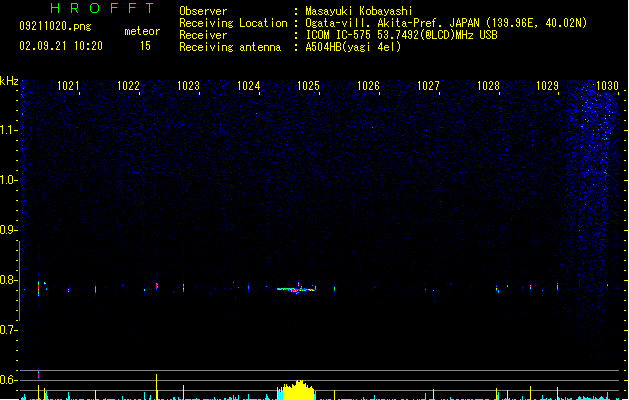Viewport: 629px width, 400px height.
Task: Click the 0.9 kHz frequency label
Action: (8, 230)
